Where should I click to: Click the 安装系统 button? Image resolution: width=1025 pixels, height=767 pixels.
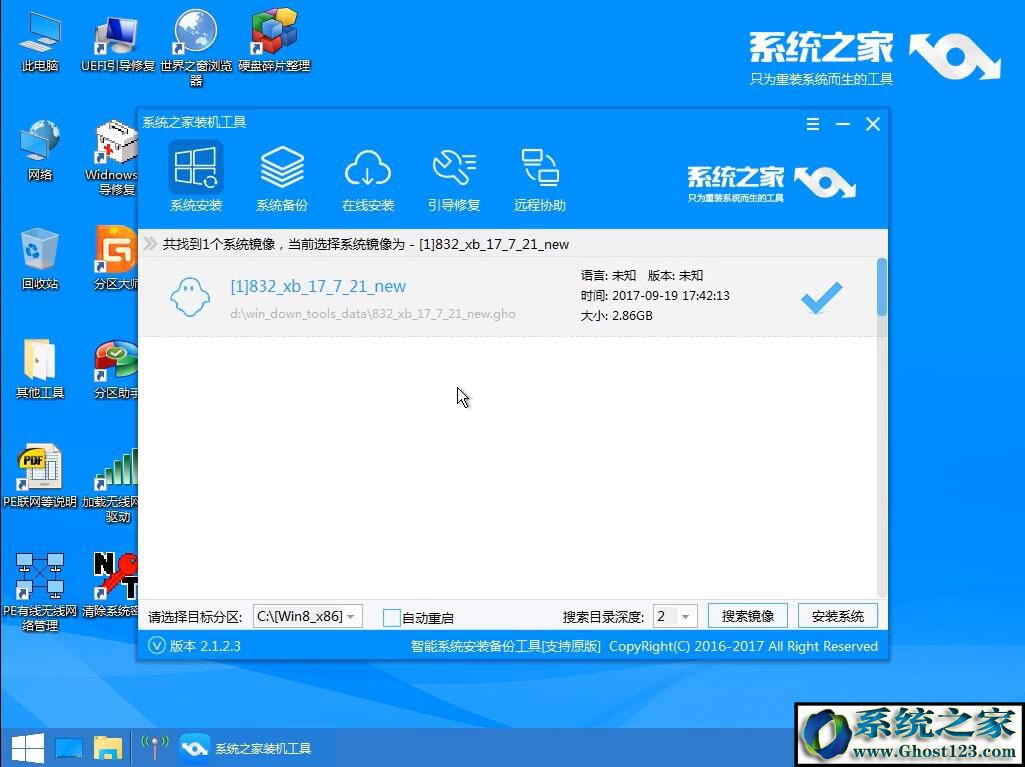tap(837, 616)
